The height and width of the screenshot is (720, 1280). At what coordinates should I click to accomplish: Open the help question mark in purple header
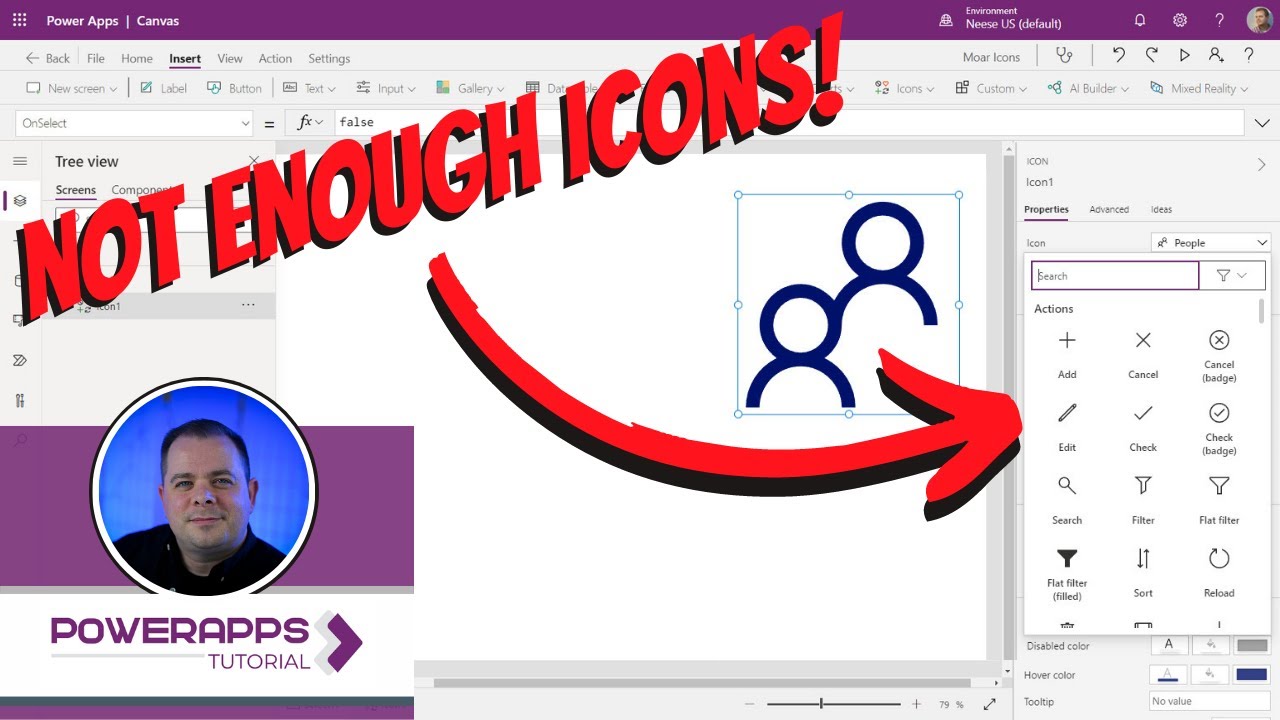pos(1219,20)
